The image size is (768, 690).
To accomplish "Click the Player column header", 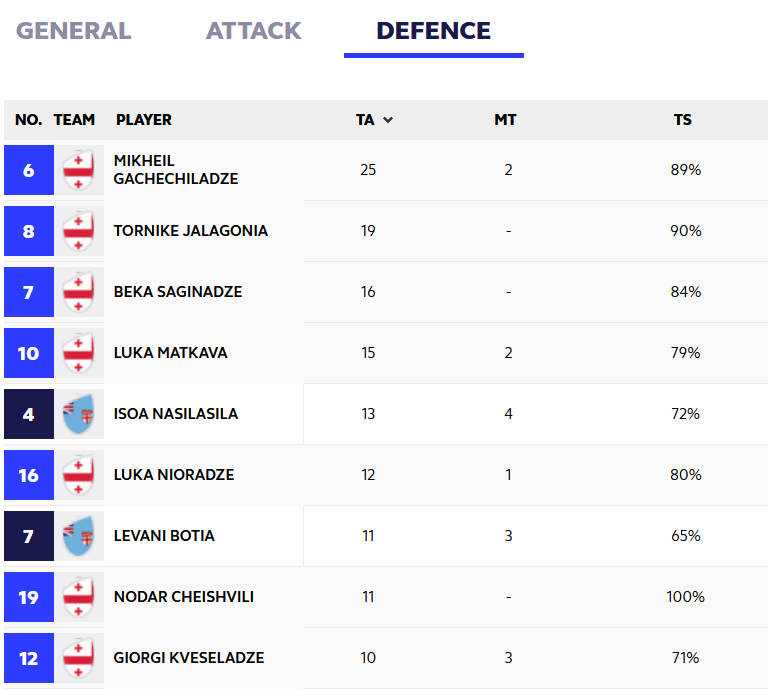I will tap(144, 120).
